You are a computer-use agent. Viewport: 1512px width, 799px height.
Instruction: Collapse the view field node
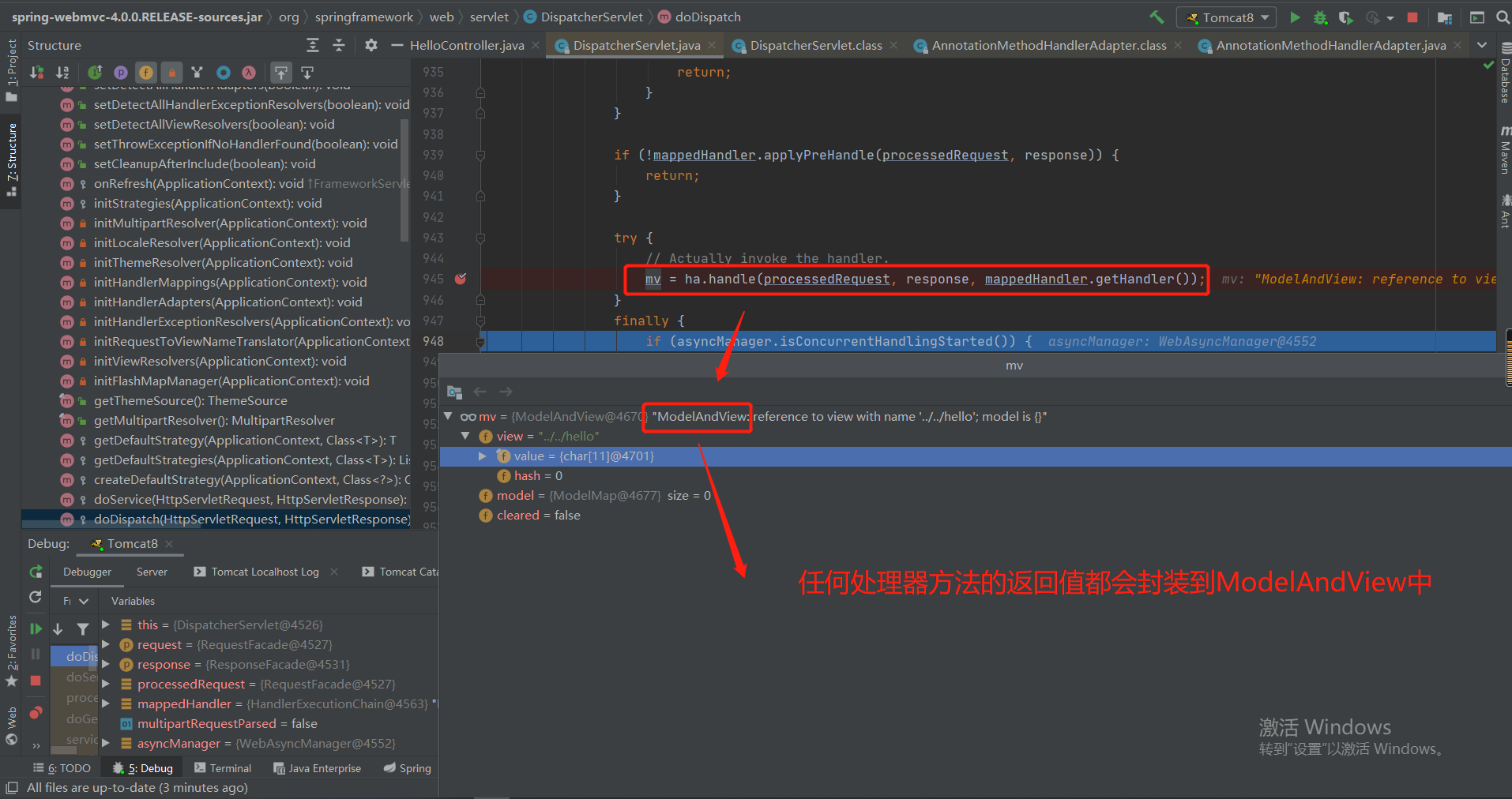[465, 436]
